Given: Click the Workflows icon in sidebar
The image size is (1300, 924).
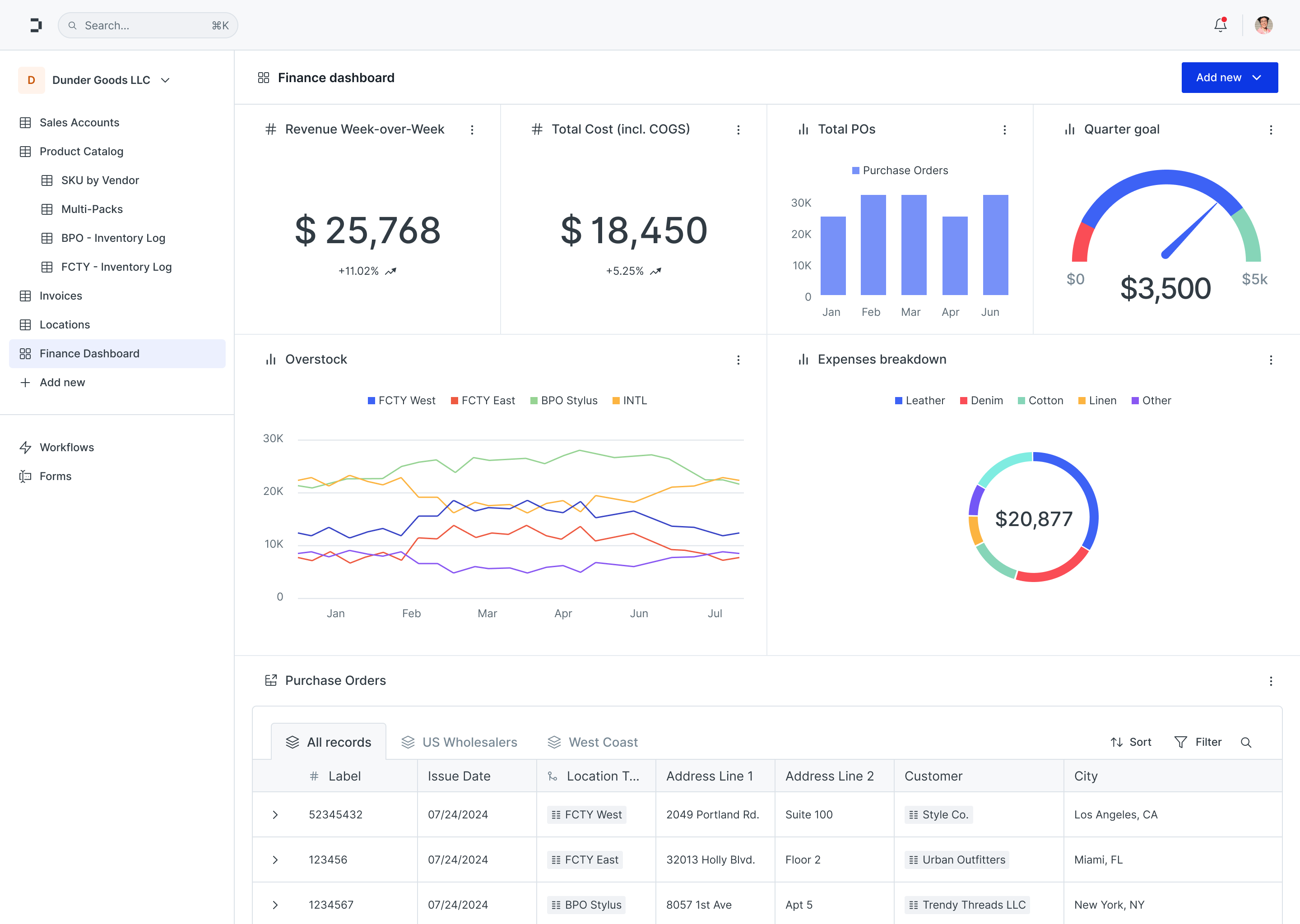Looking at the screenshot, I should pos(26,447).
